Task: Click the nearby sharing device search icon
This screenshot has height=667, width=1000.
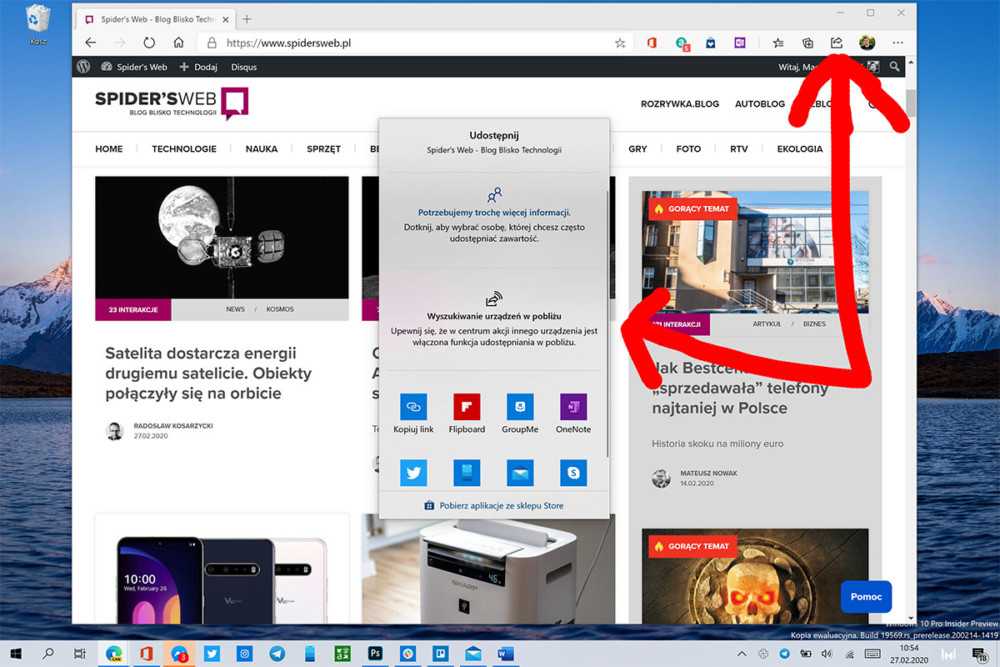Action: [494, 298]
